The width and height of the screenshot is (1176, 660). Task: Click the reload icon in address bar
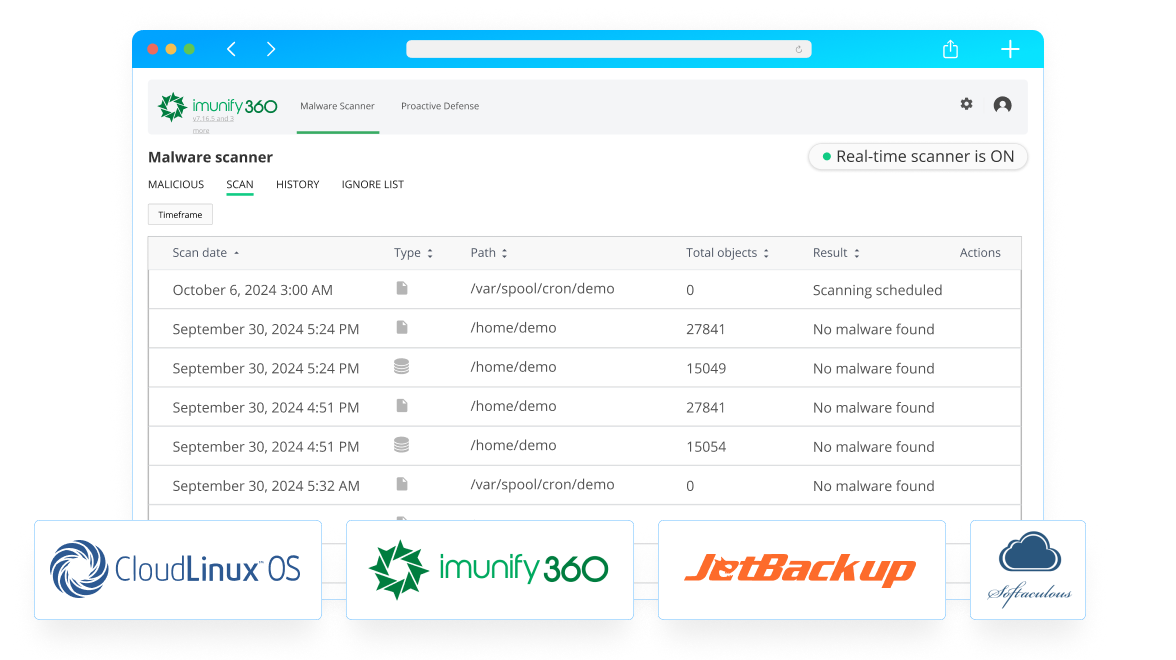point(798,50)
